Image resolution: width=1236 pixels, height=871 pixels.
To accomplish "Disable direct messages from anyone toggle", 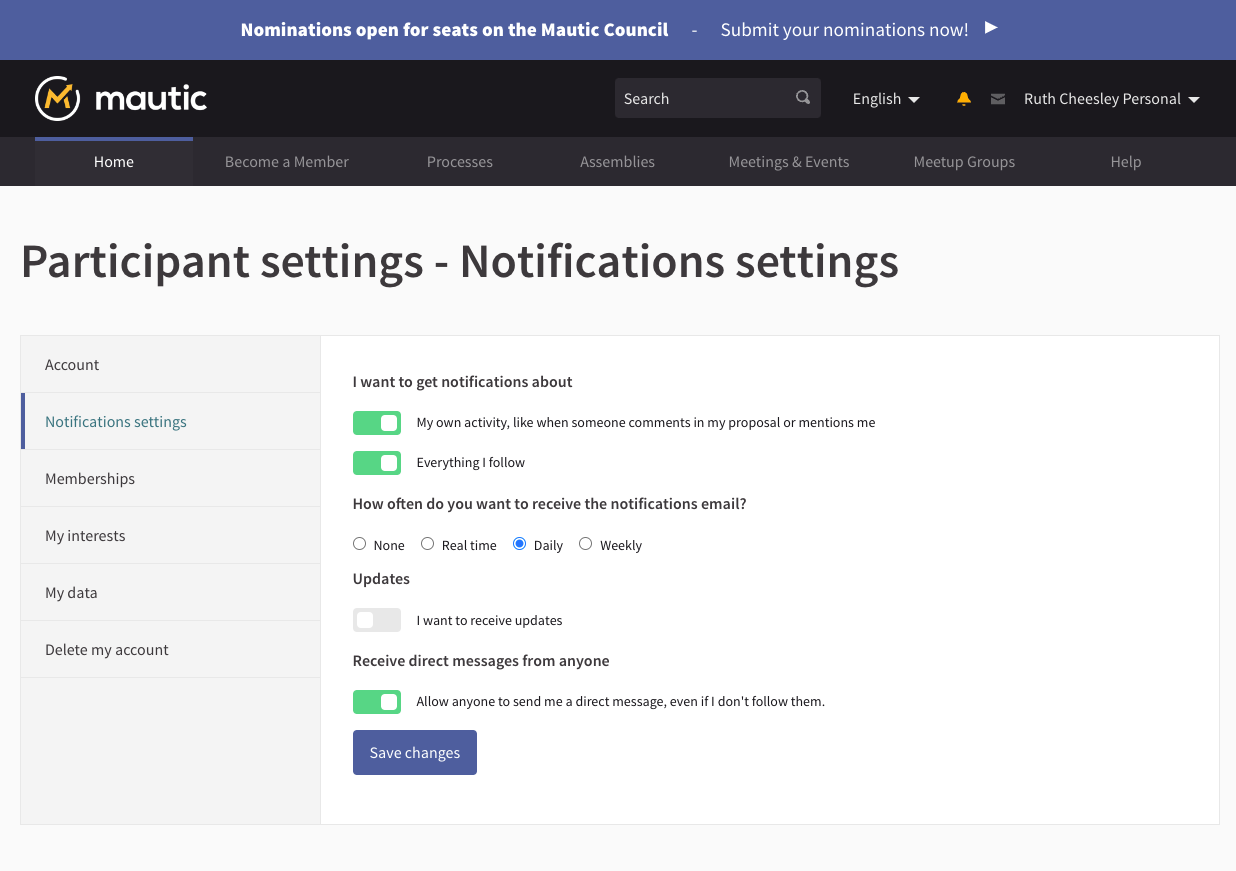I will [x=377, y=702].
